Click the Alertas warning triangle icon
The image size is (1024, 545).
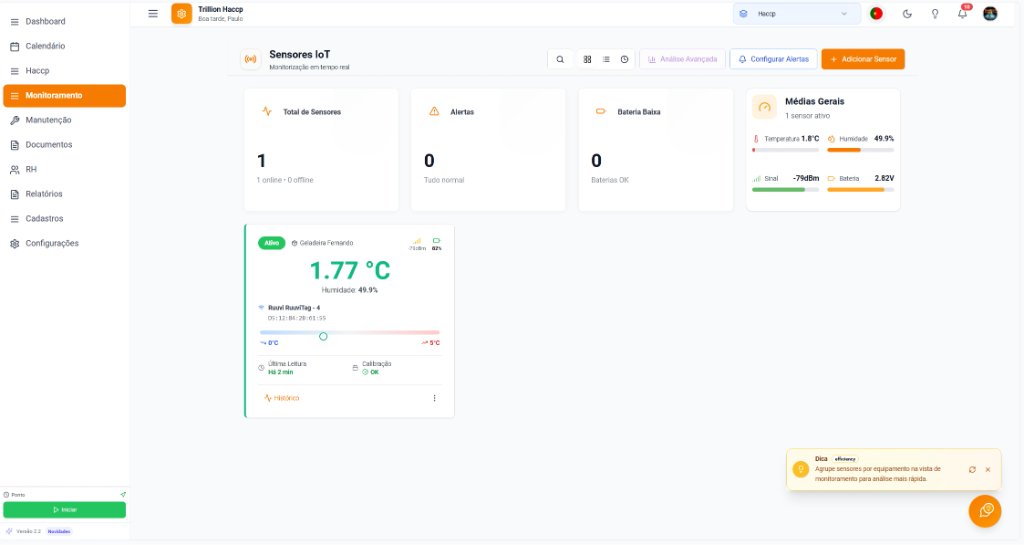[x=434, y=112]
